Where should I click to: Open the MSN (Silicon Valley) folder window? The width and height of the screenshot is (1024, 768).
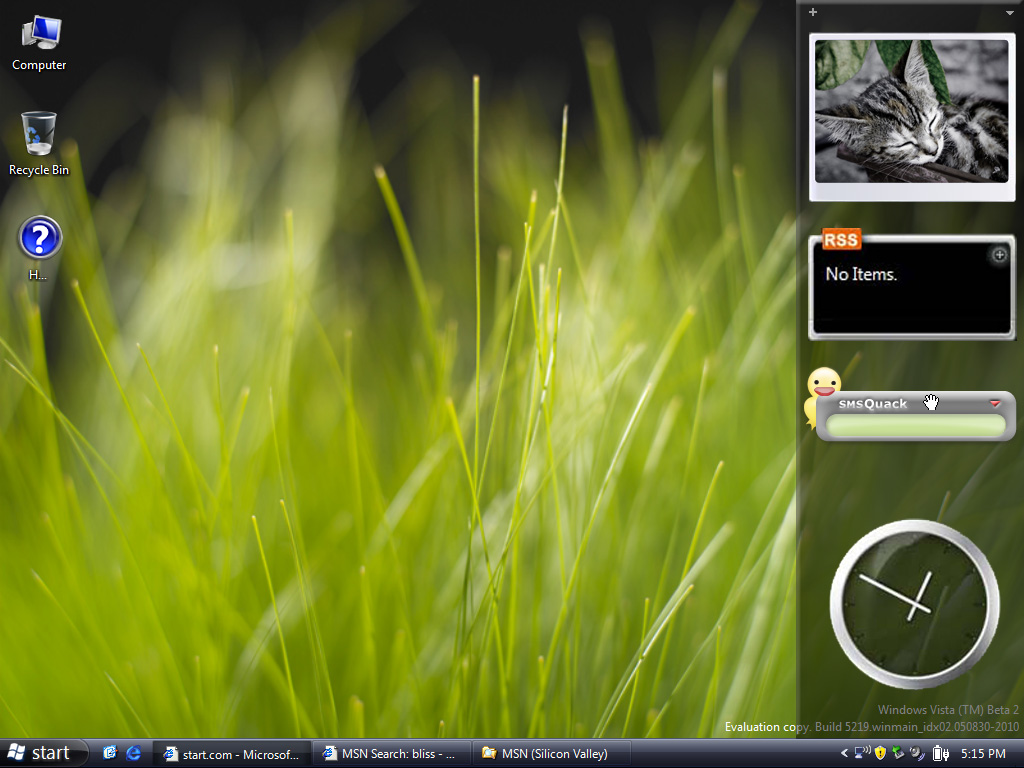pos(545,753)
